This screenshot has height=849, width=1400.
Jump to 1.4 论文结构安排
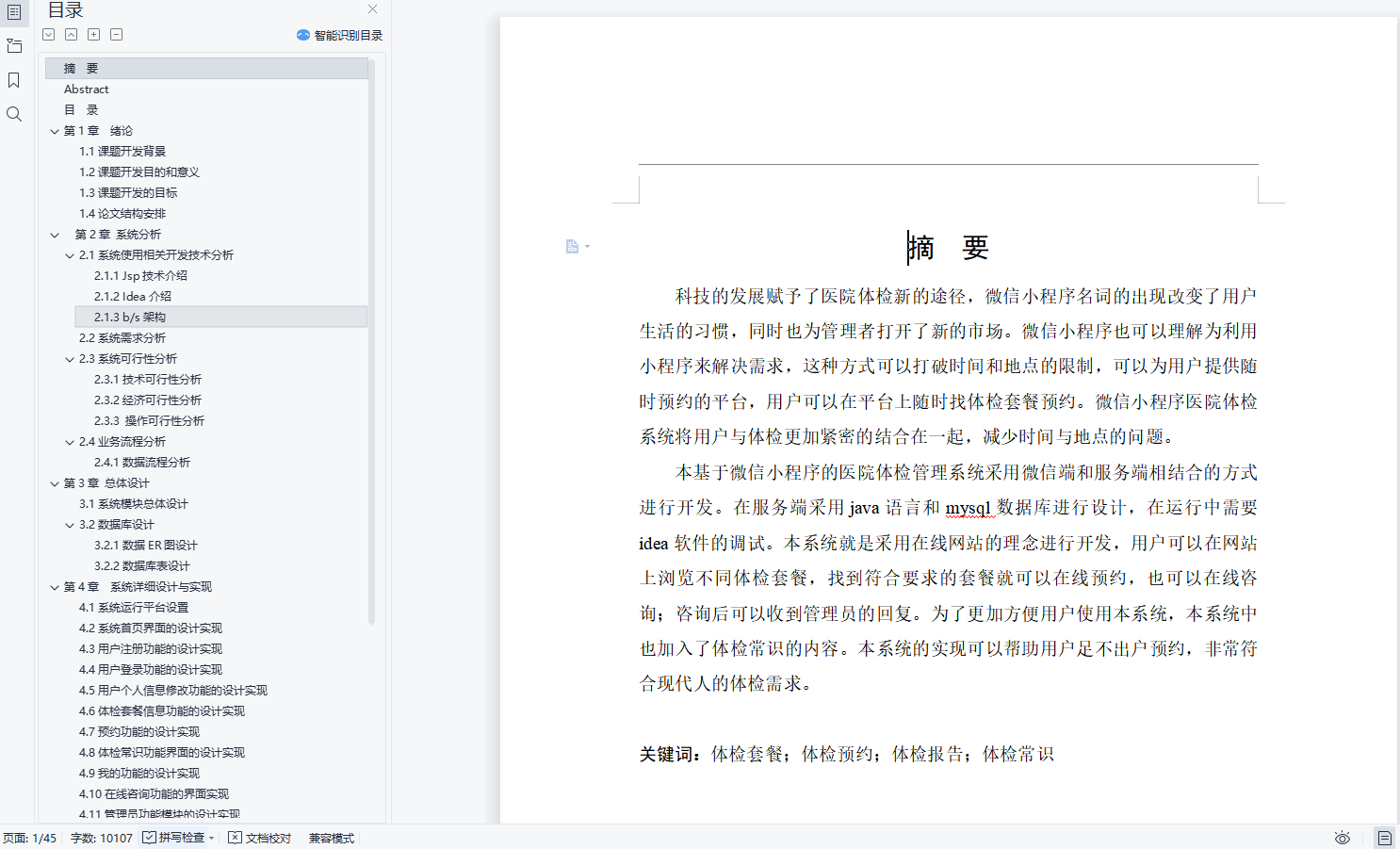(122, 214)
